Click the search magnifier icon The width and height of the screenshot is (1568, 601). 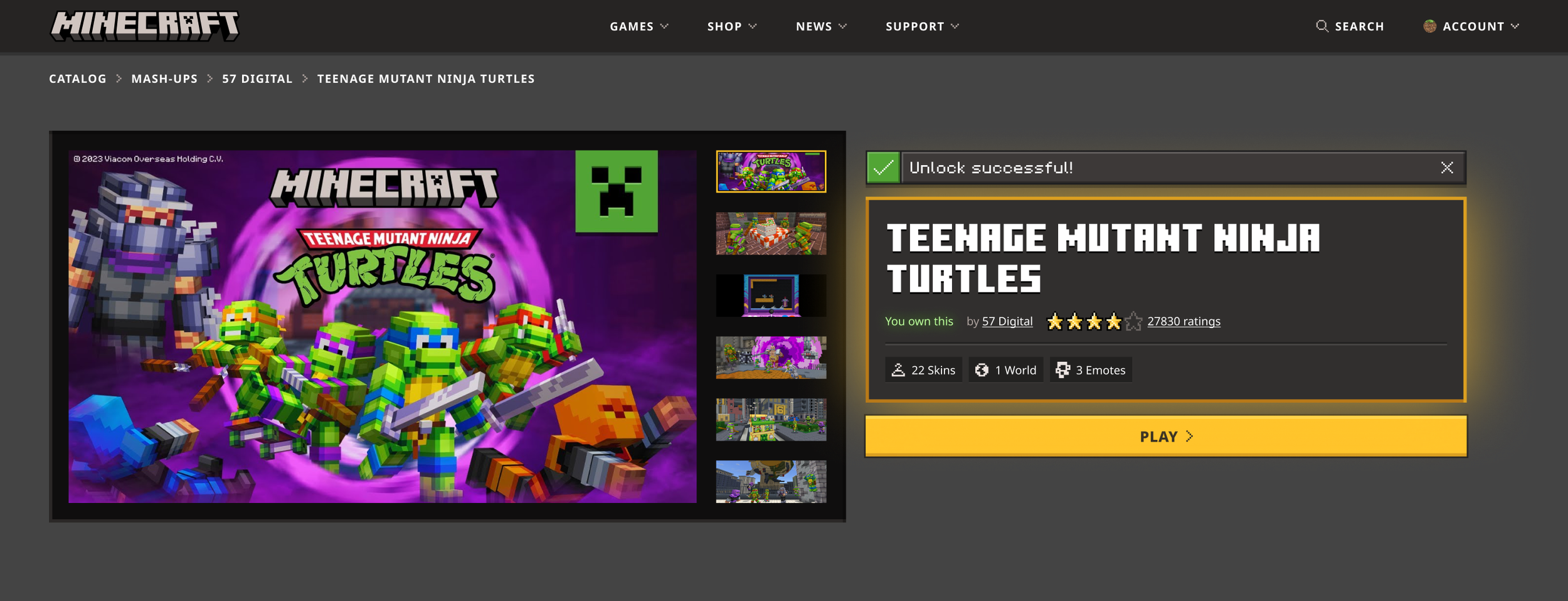(1322, 26)
